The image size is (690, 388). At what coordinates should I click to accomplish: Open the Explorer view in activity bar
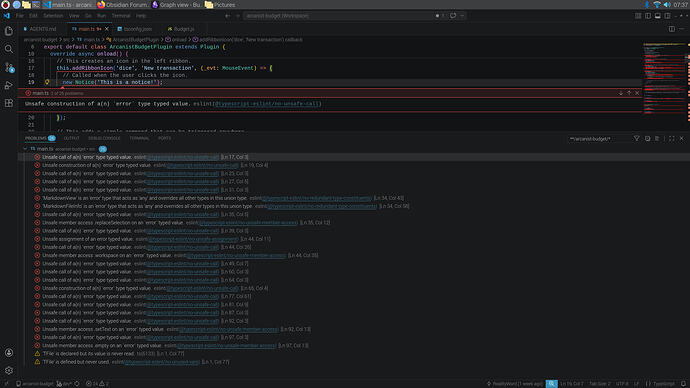click(x=8, y=31)
